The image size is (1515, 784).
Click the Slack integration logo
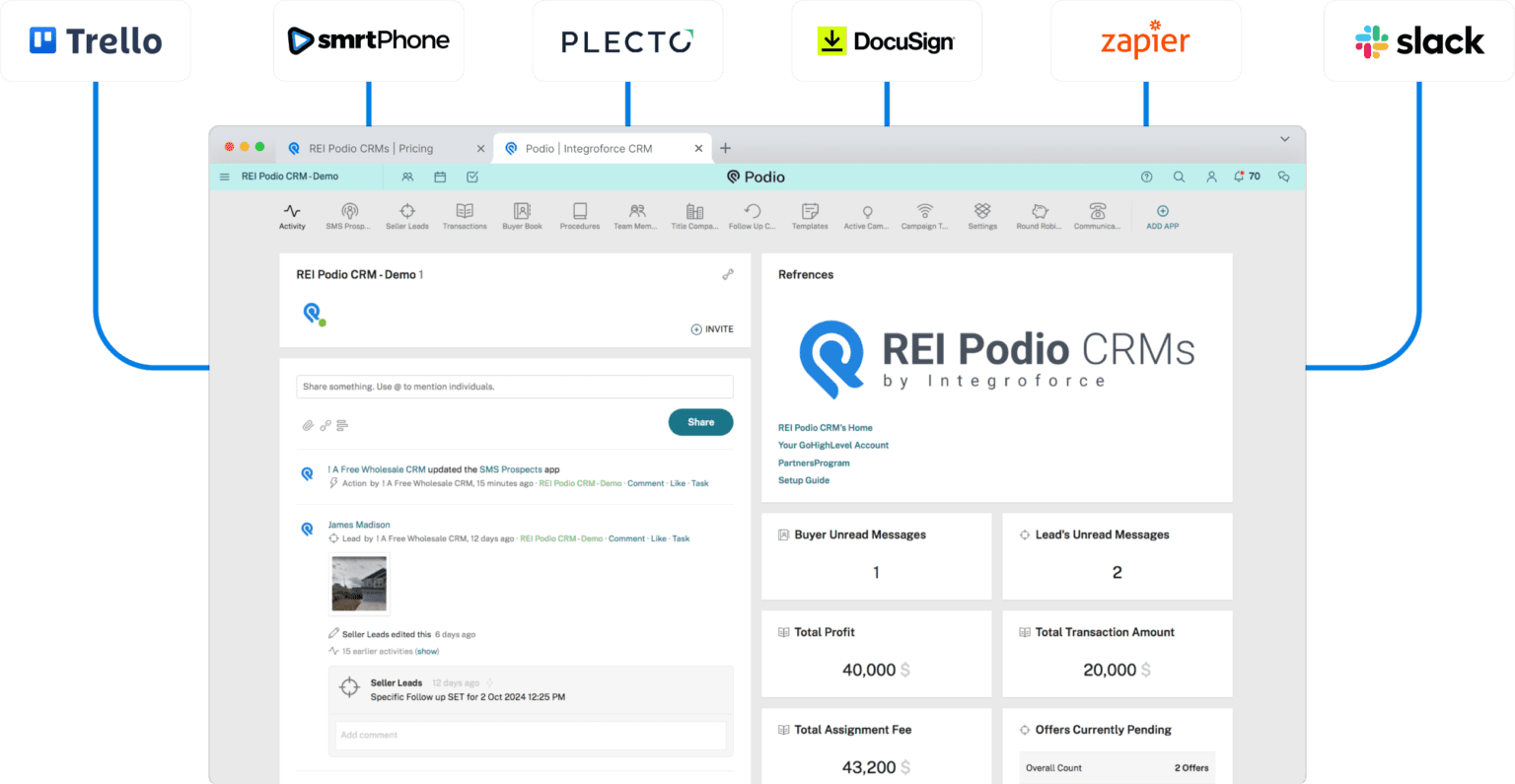coord(1419,41)
